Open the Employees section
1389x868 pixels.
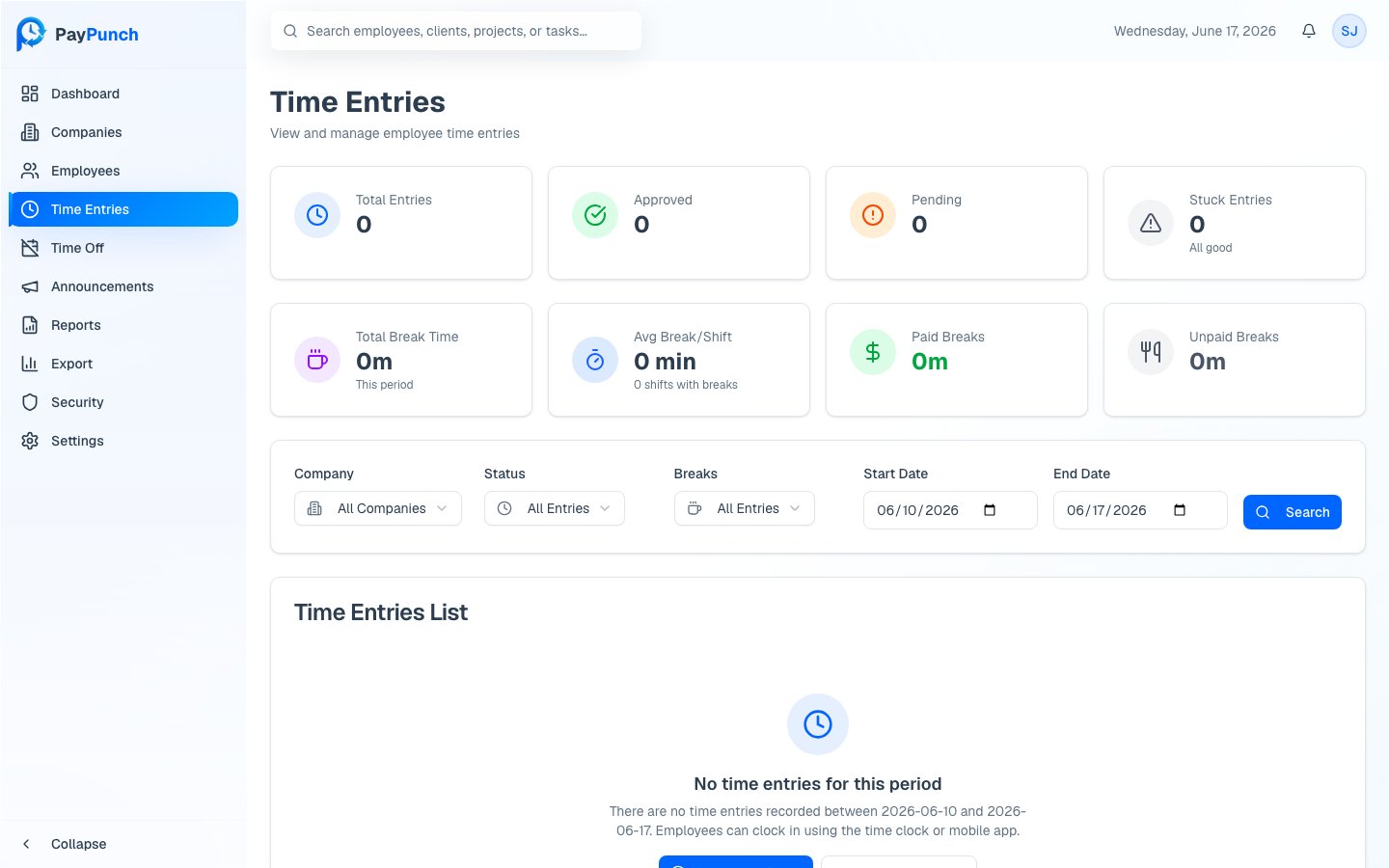tap(123, 171)
